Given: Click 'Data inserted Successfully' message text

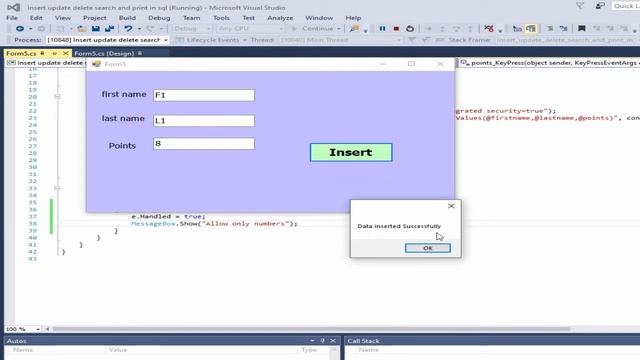Looking at the screenshot, I should [x=399, y=226].
